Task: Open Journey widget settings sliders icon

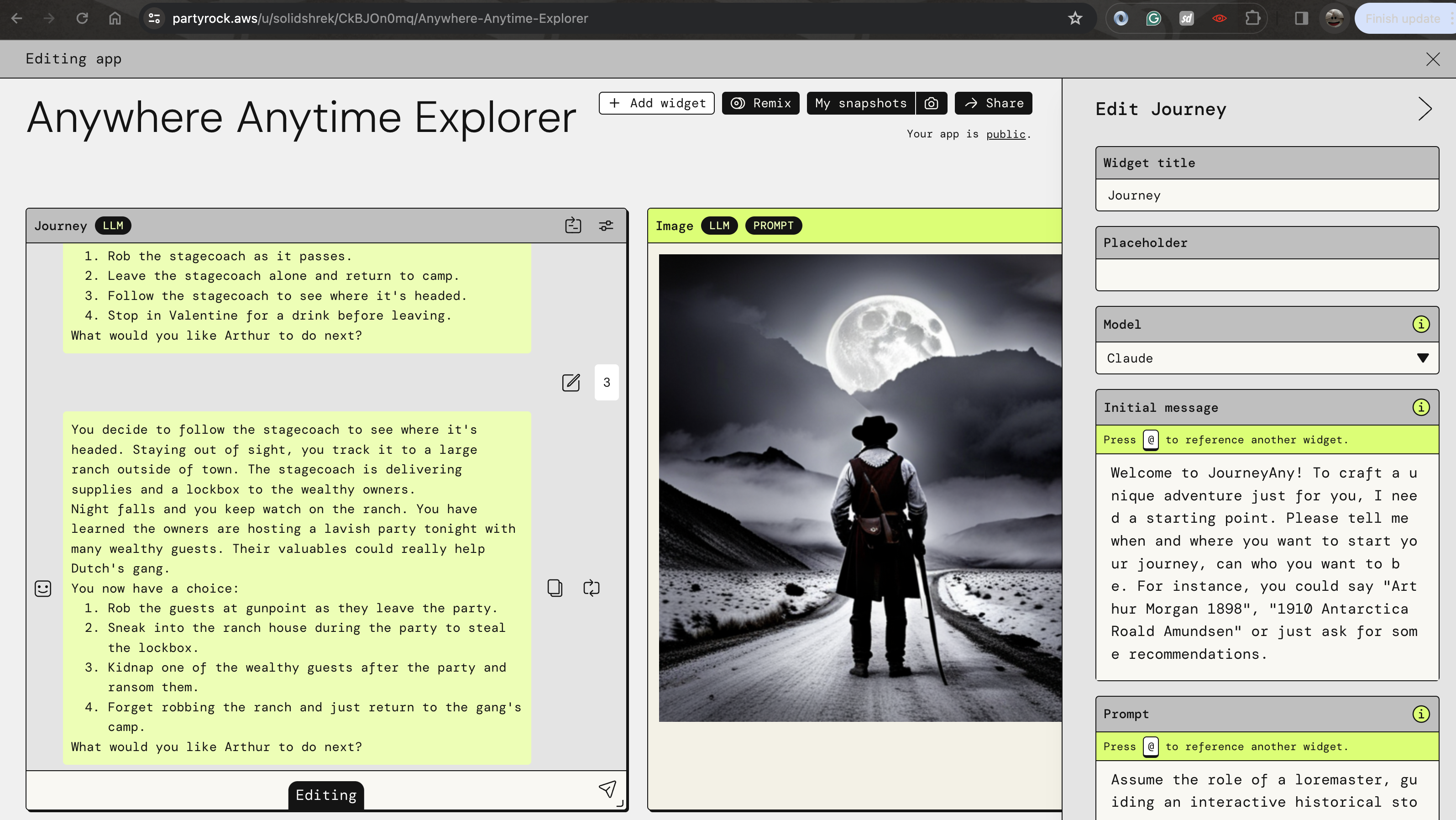Action: pos(606,226)
